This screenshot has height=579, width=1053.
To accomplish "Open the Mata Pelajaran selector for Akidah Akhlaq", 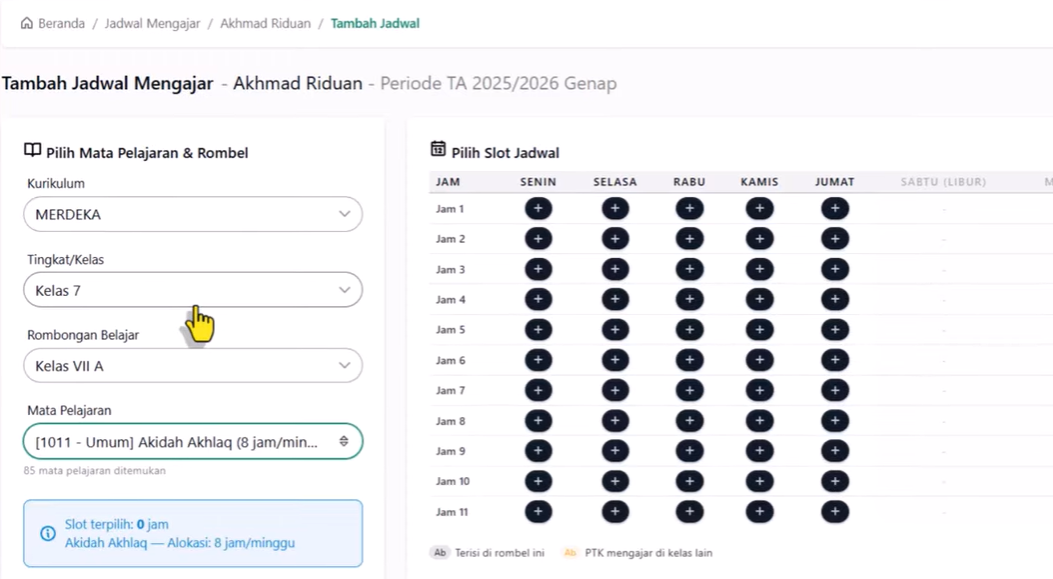I will pos(193,441).
